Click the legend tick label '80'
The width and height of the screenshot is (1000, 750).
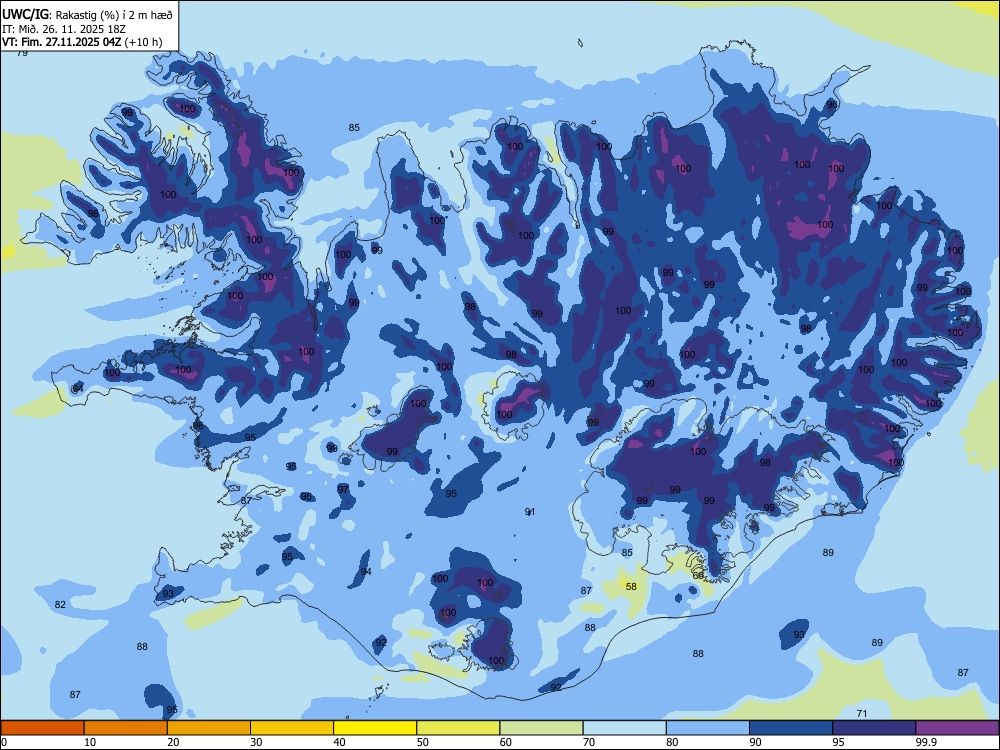[x=672, y=742]
